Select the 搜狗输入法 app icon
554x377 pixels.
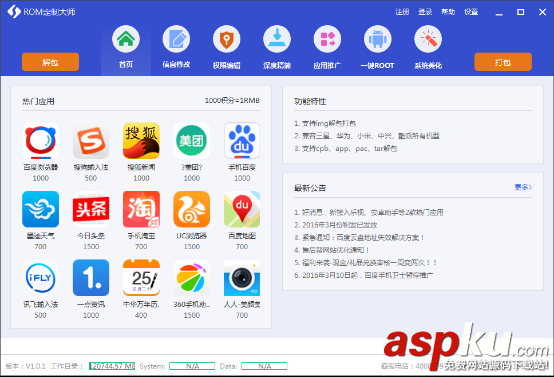[91, 141]
